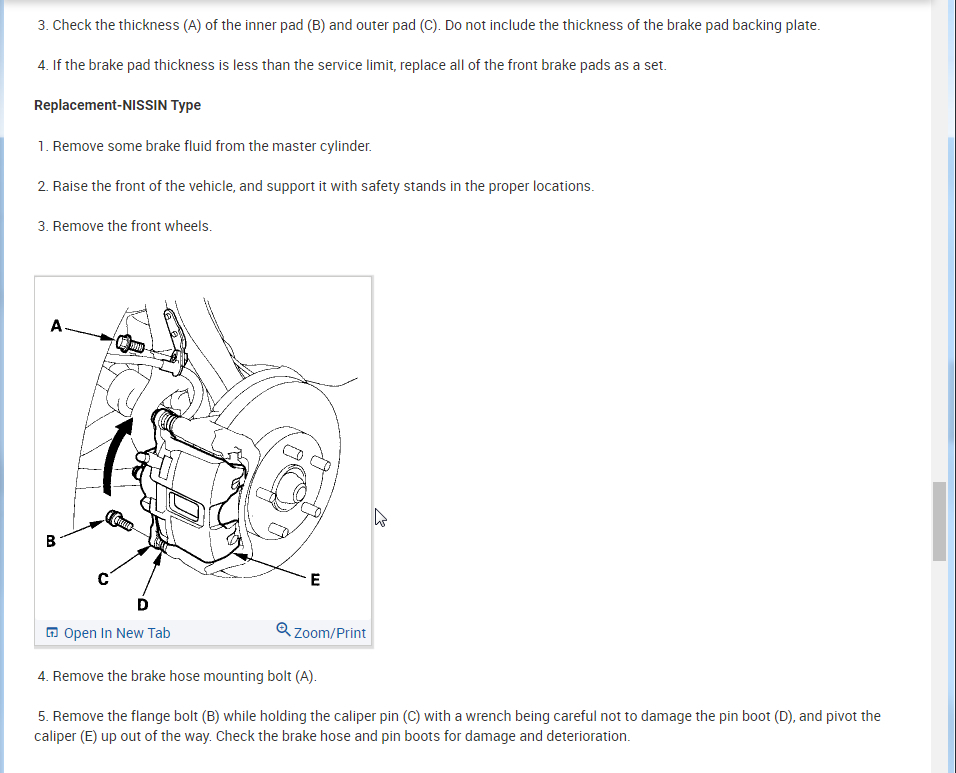
Task: Click label C in the caliper diagram
Action: coord(103,579)
